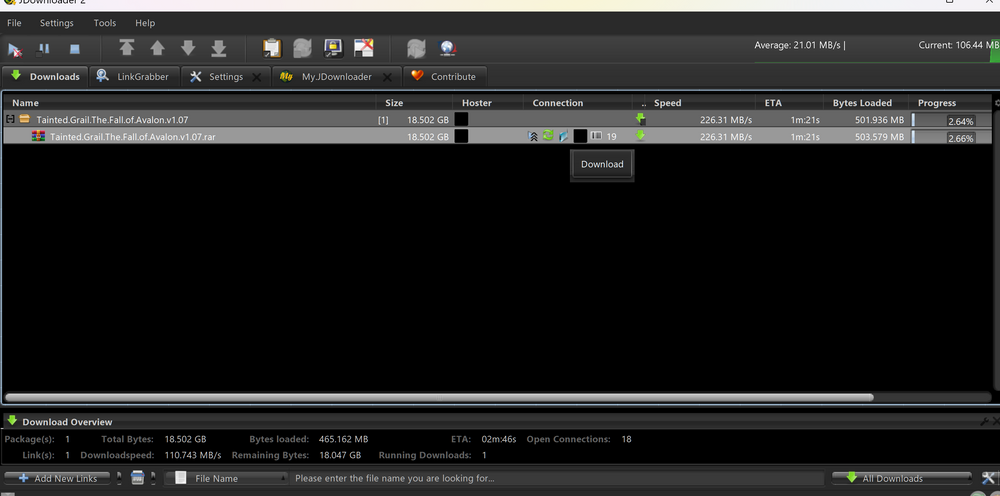Image resolution: width=1000 pixels, height=496 pixels.
Task: Sort by ETA column header
Action: point(790,103)
